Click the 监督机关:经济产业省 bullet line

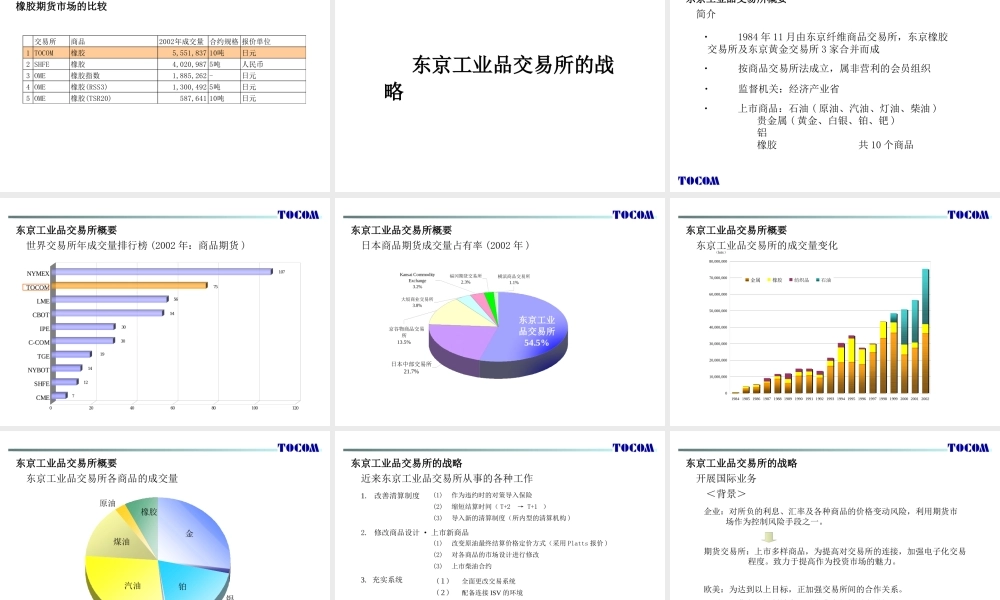point(788,89)
